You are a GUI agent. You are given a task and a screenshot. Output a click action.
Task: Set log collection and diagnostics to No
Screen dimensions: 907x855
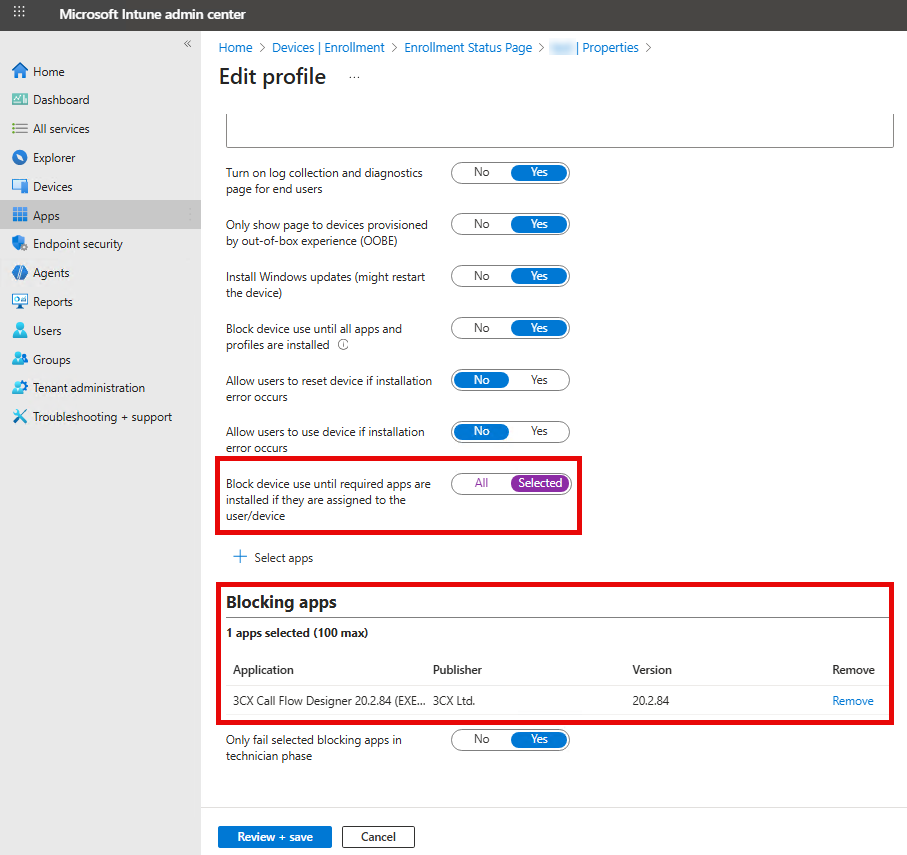coord(481,172)
